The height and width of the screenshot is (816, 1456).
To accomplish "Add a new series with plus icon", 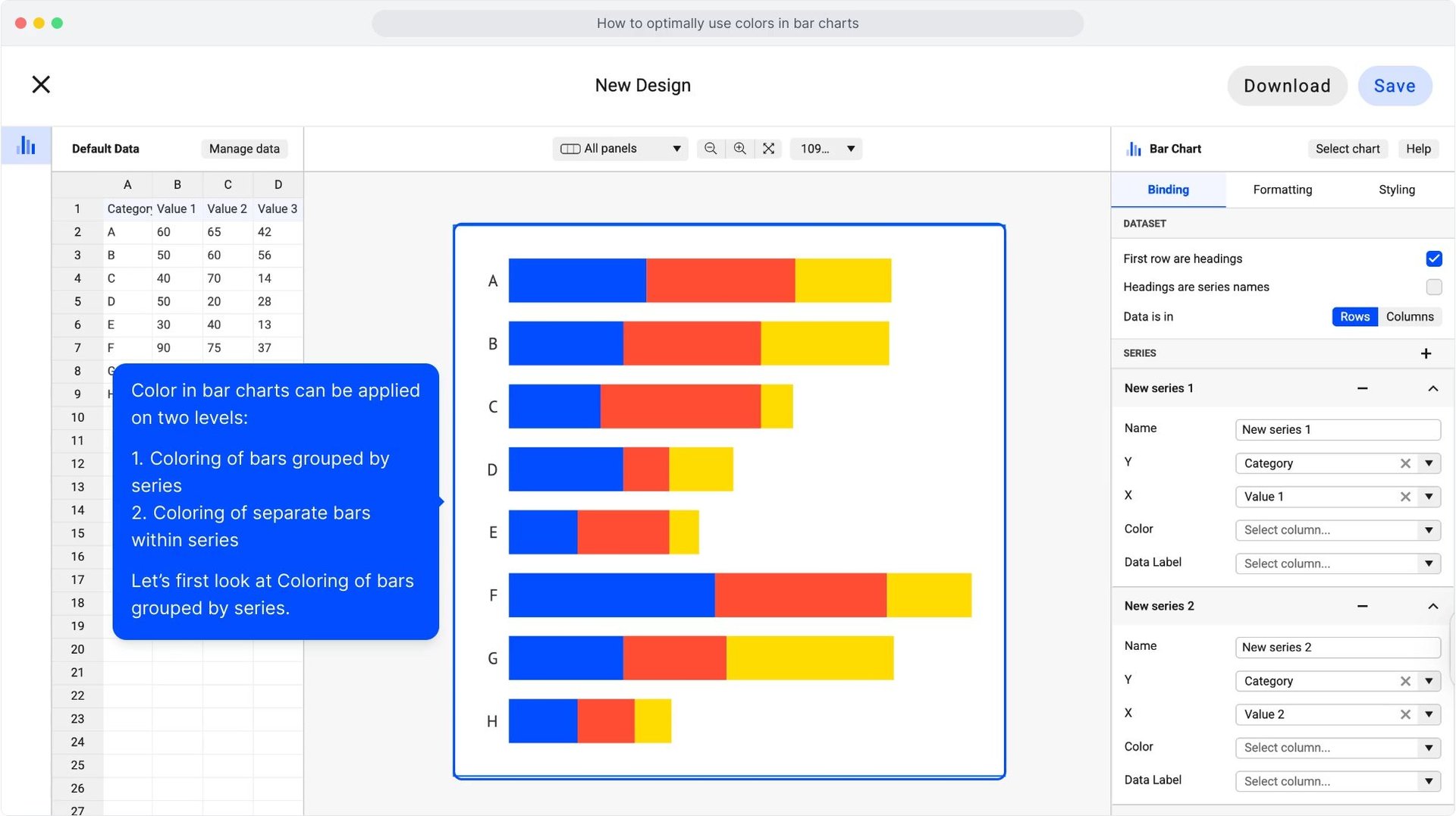I will point(1426,353).
